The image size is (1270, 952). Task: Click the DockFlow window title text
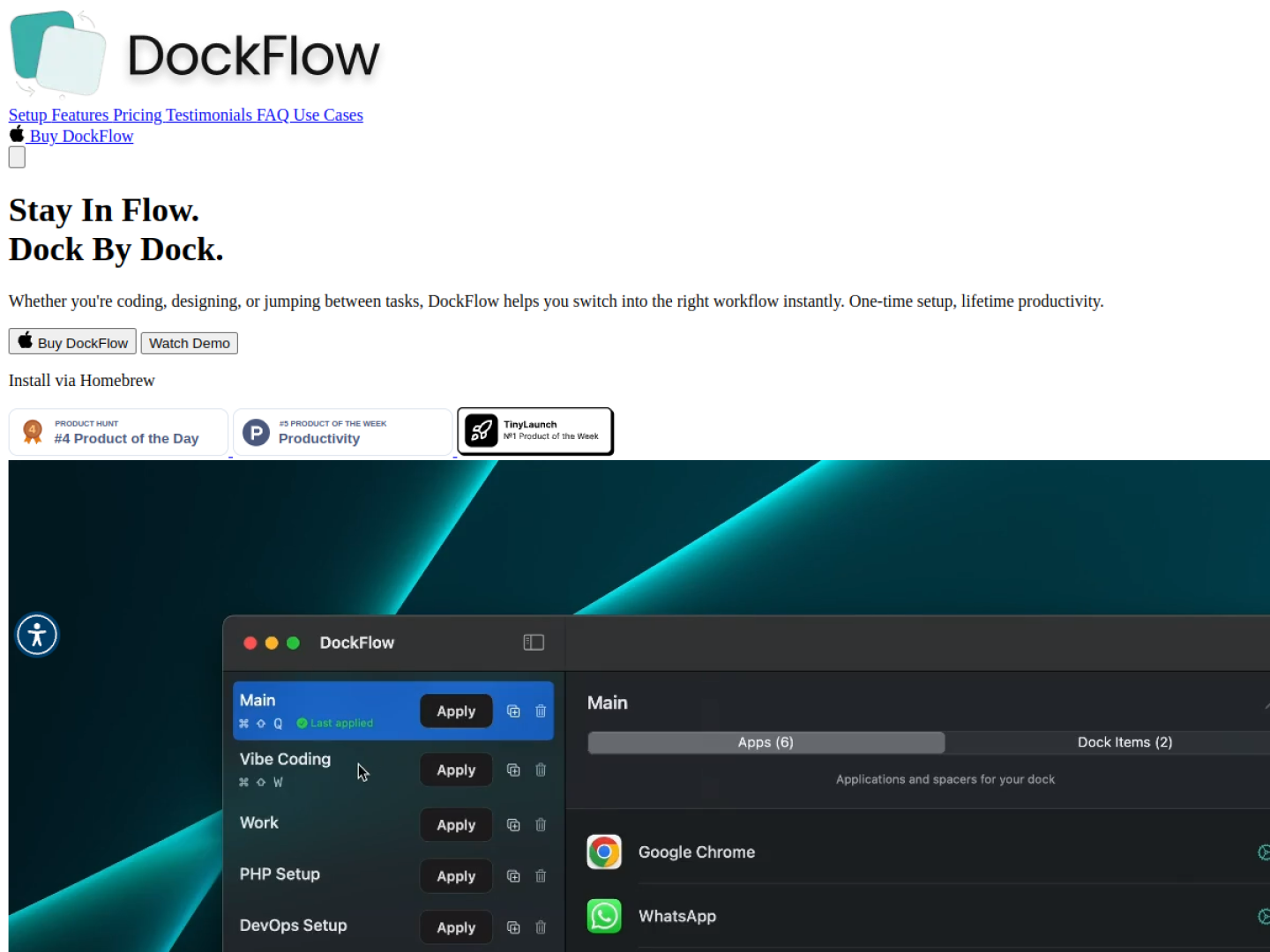click(357, 643)
